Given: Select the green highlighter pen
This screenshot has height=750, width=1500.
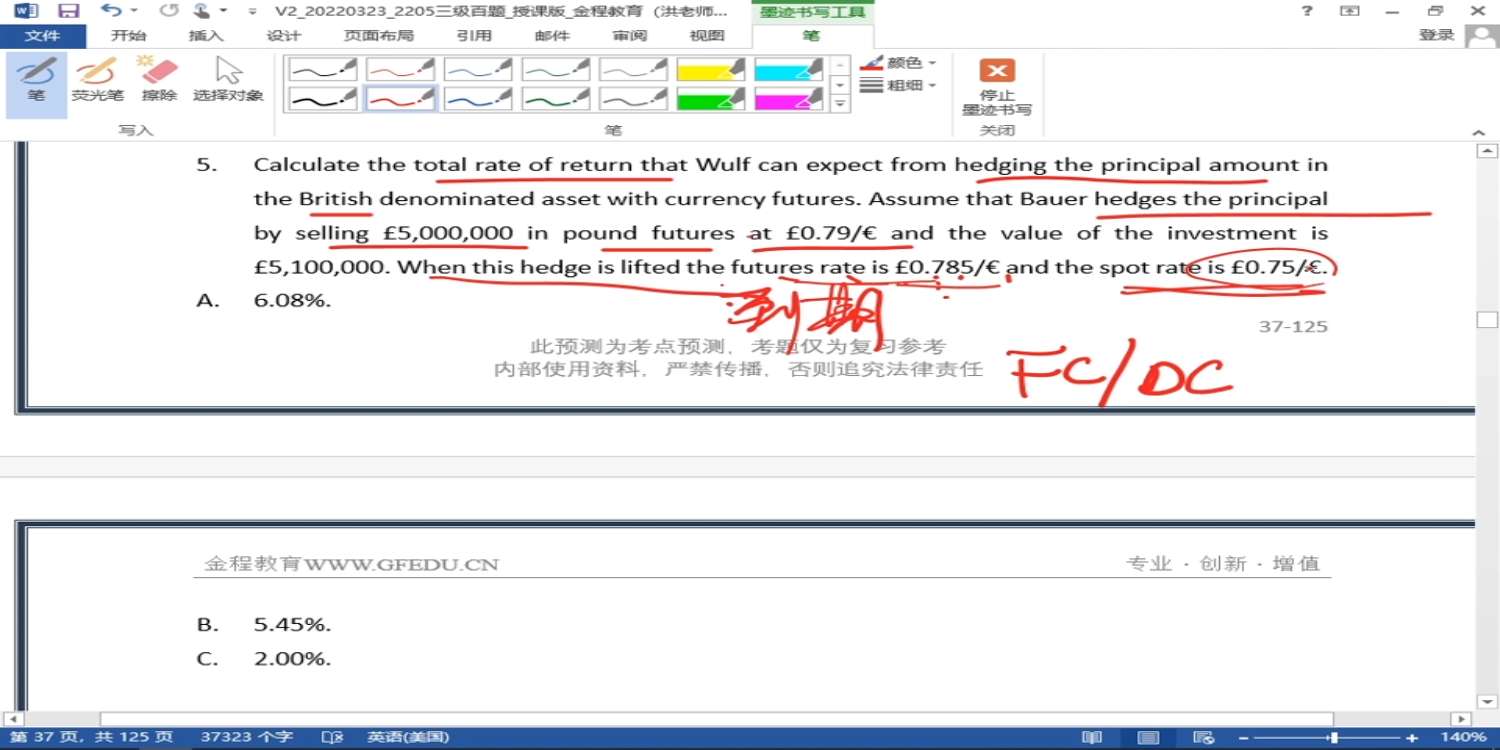Looking at the screenshot, I should 711,98.
